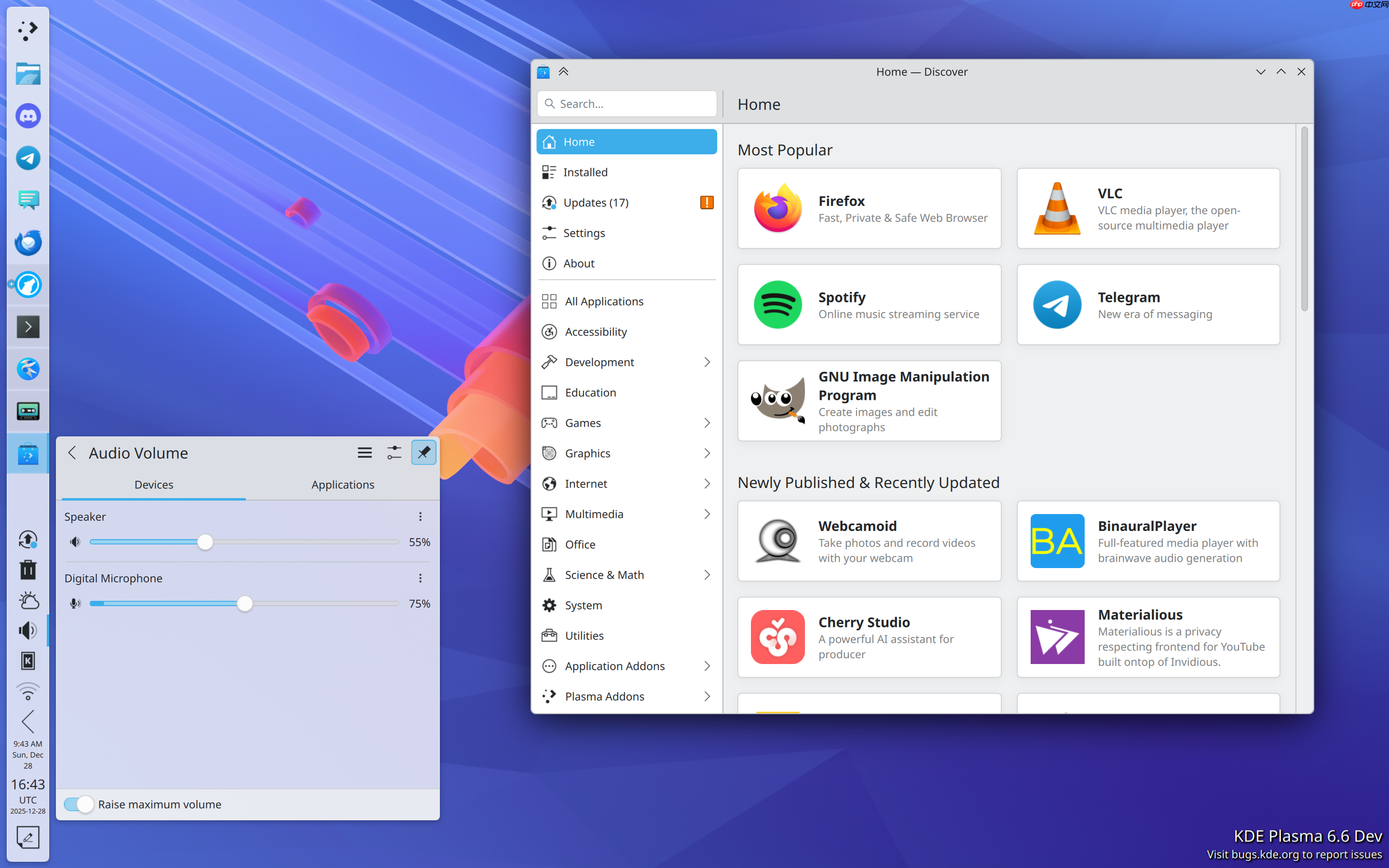The image size is (1389, 868).
Task: Disable the Raise maximum volume toggle
Action: pyautogui.click(x=79, y=804)
